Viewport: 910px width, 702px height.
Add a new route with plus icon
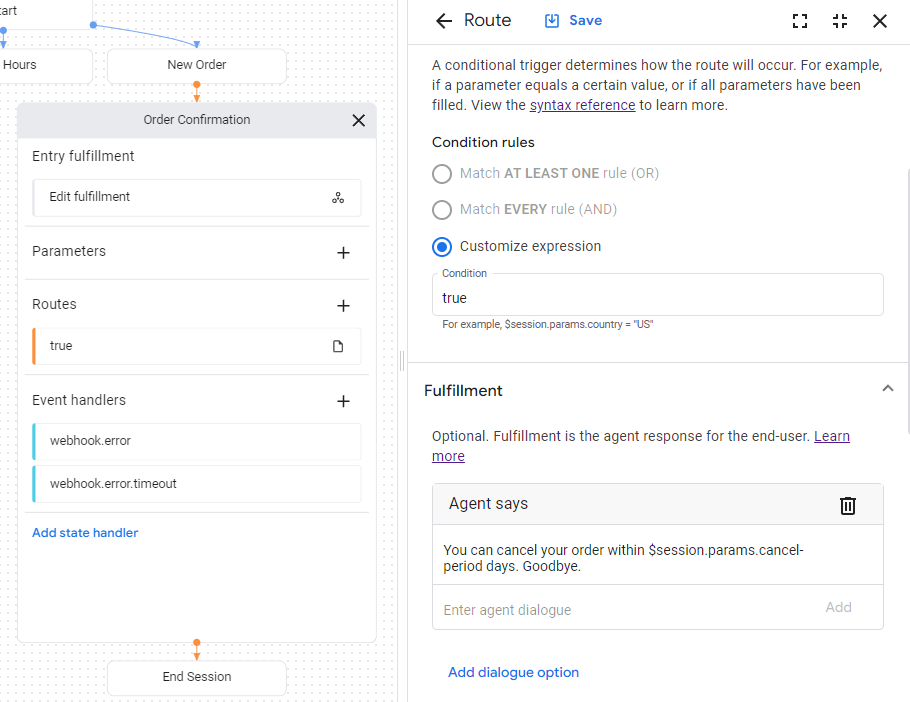343,306
